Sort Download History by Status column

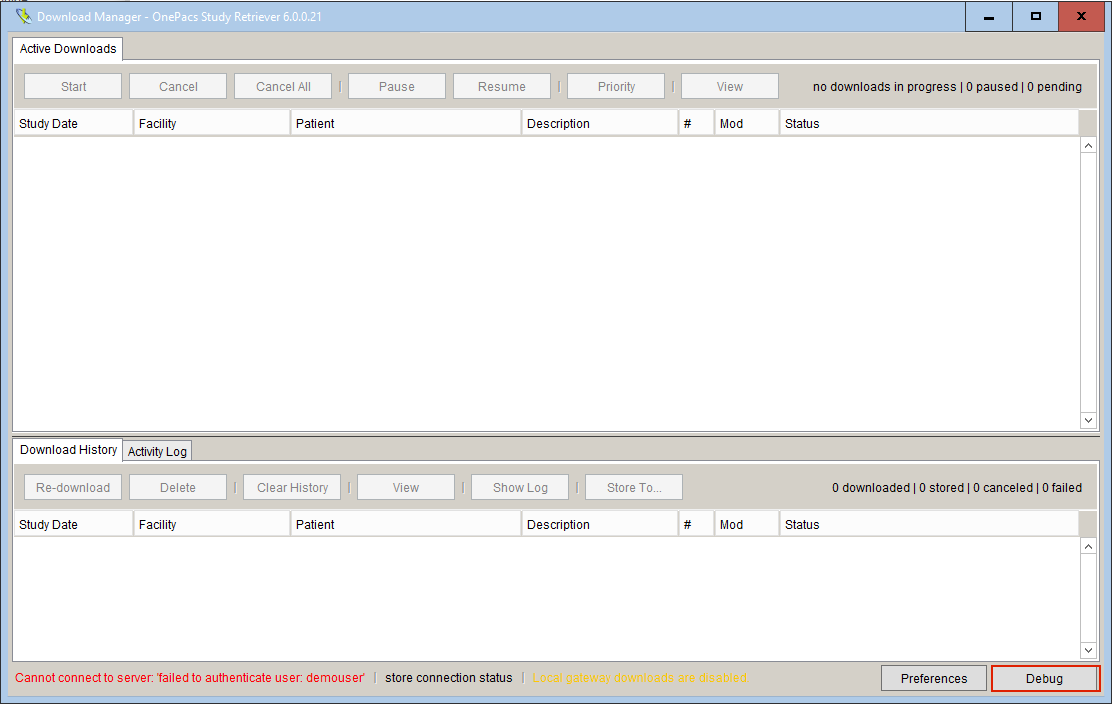929,525
